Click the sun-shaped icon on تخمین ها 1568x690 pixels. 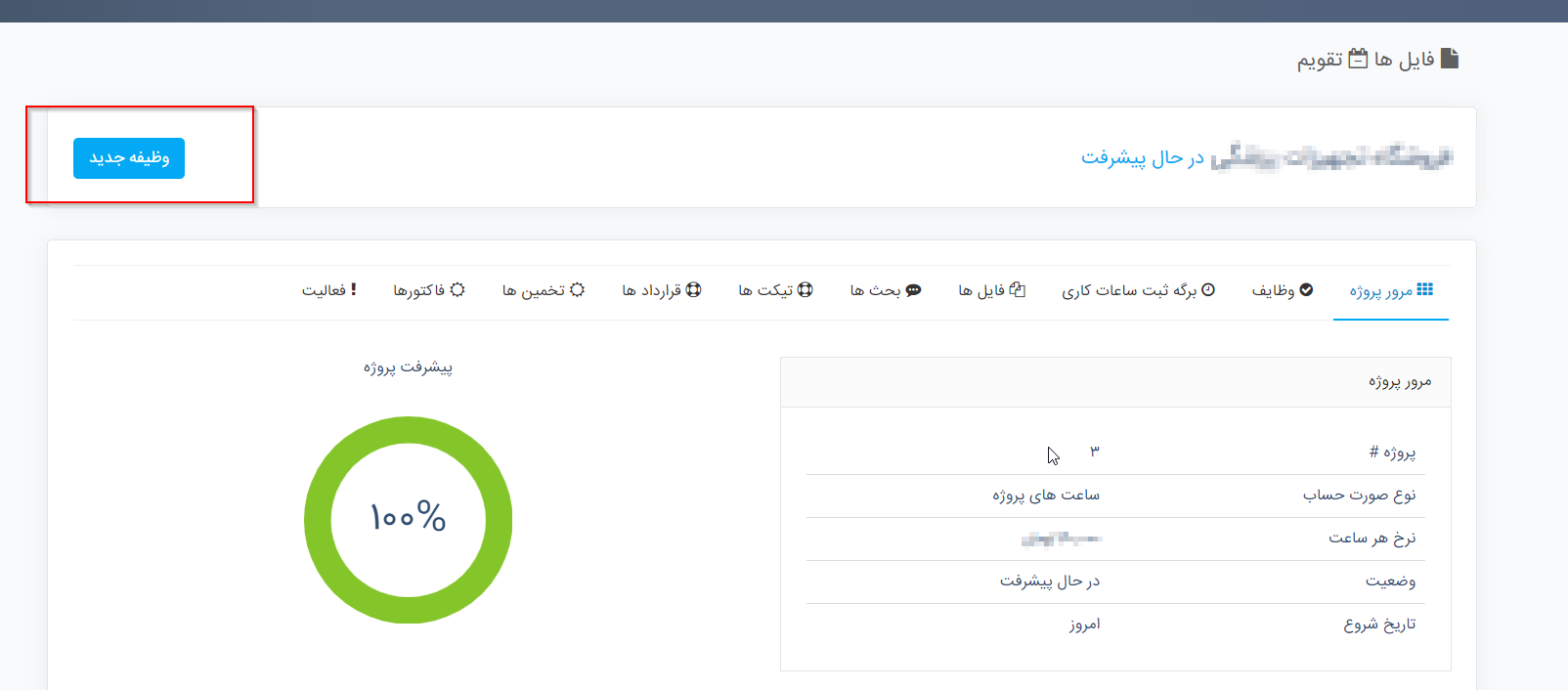point(577,289)
